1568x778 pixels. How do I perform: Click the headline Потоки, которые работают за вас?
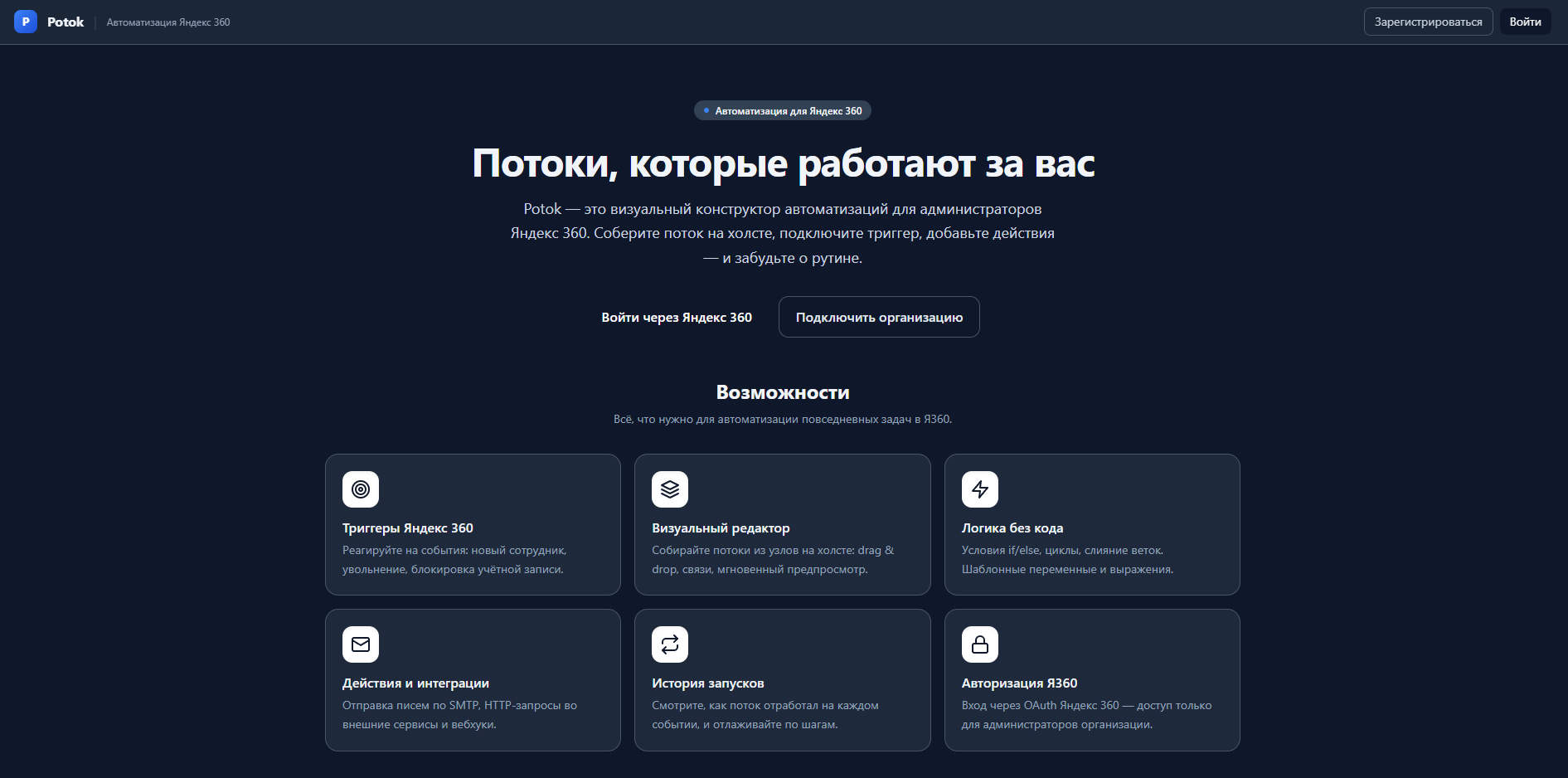point(784,163)
